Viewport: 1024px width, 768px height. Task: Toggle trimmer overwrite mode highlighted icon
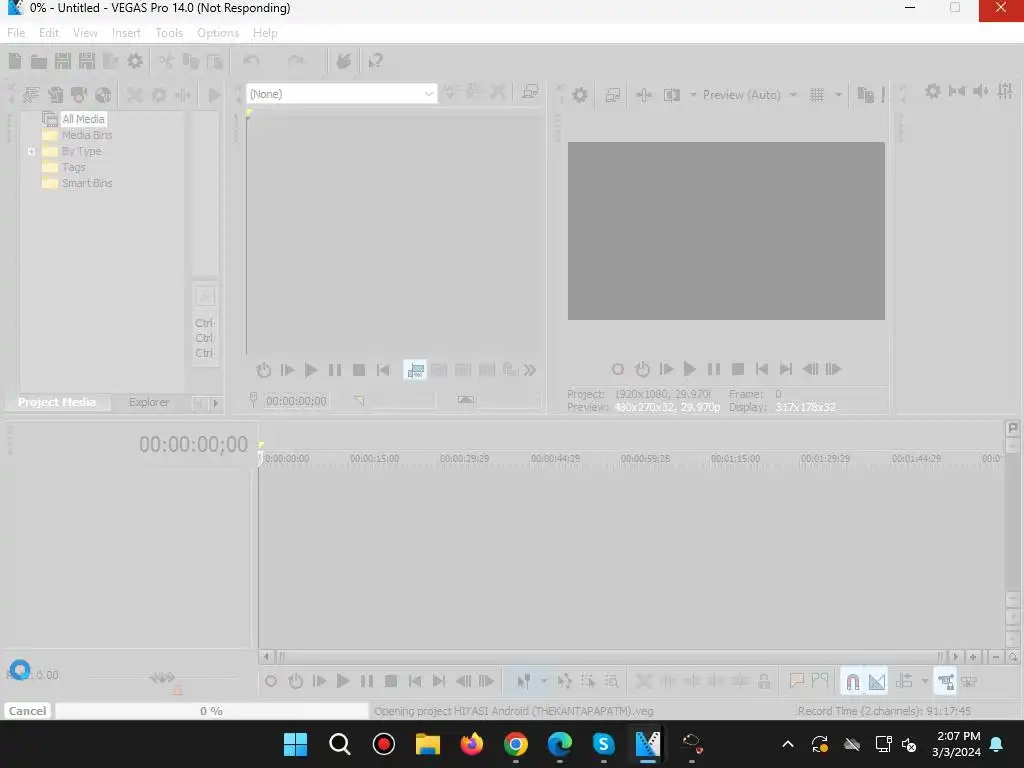(x=415, y=370)
